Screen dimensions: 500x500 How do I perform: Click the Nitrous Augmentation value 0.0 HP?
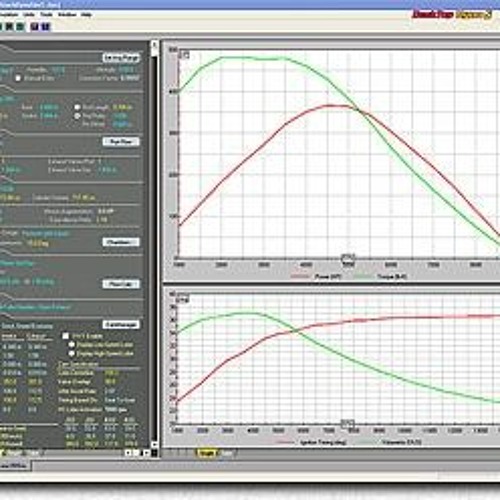tap(106, 211)
